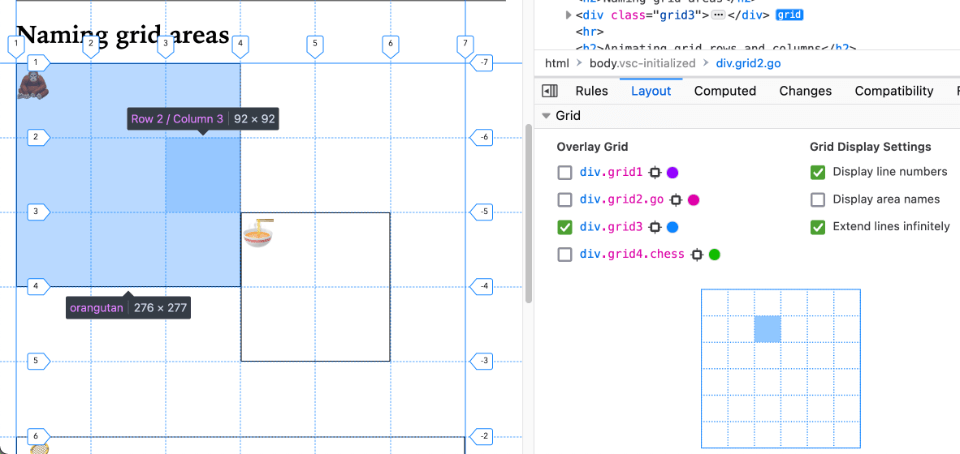Click the "orangutan" area name tooltip
960x454 pixels.
point(96,308)
